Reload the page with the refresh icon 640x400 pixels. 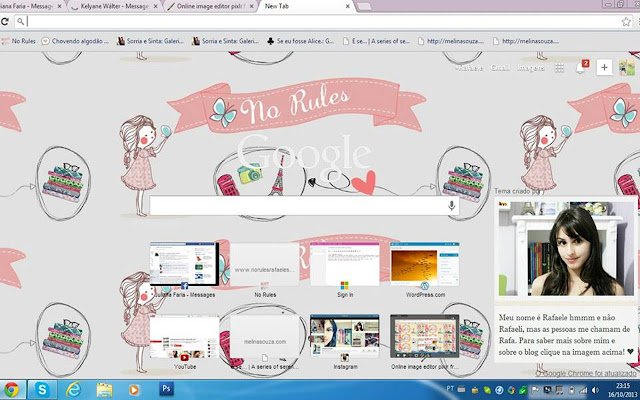tap(4, 22)
